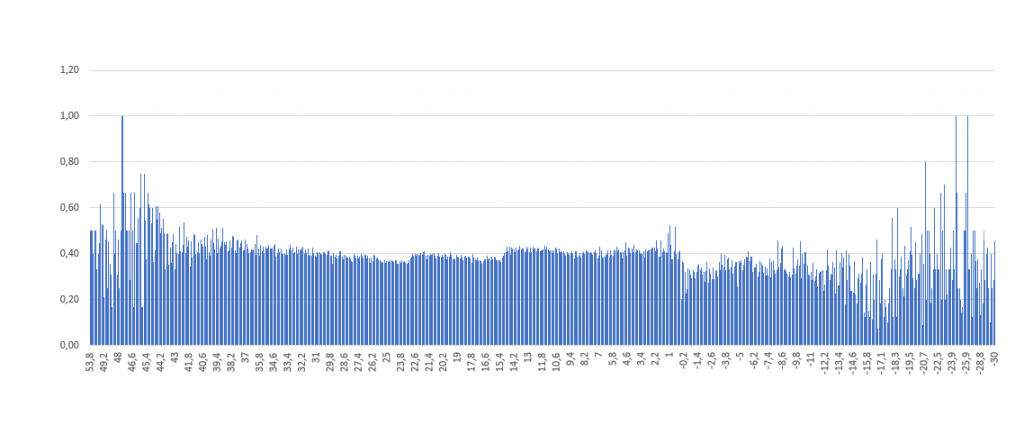Click x-axis label 45,4

(147, 362)
